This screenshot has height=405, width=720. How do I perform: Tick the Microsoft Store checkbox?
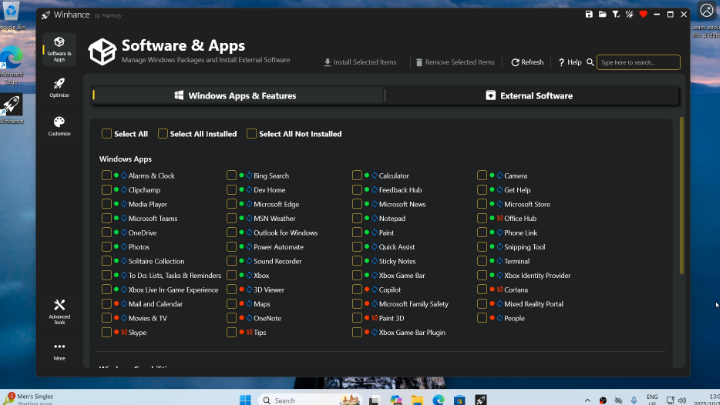click(482, 204)
